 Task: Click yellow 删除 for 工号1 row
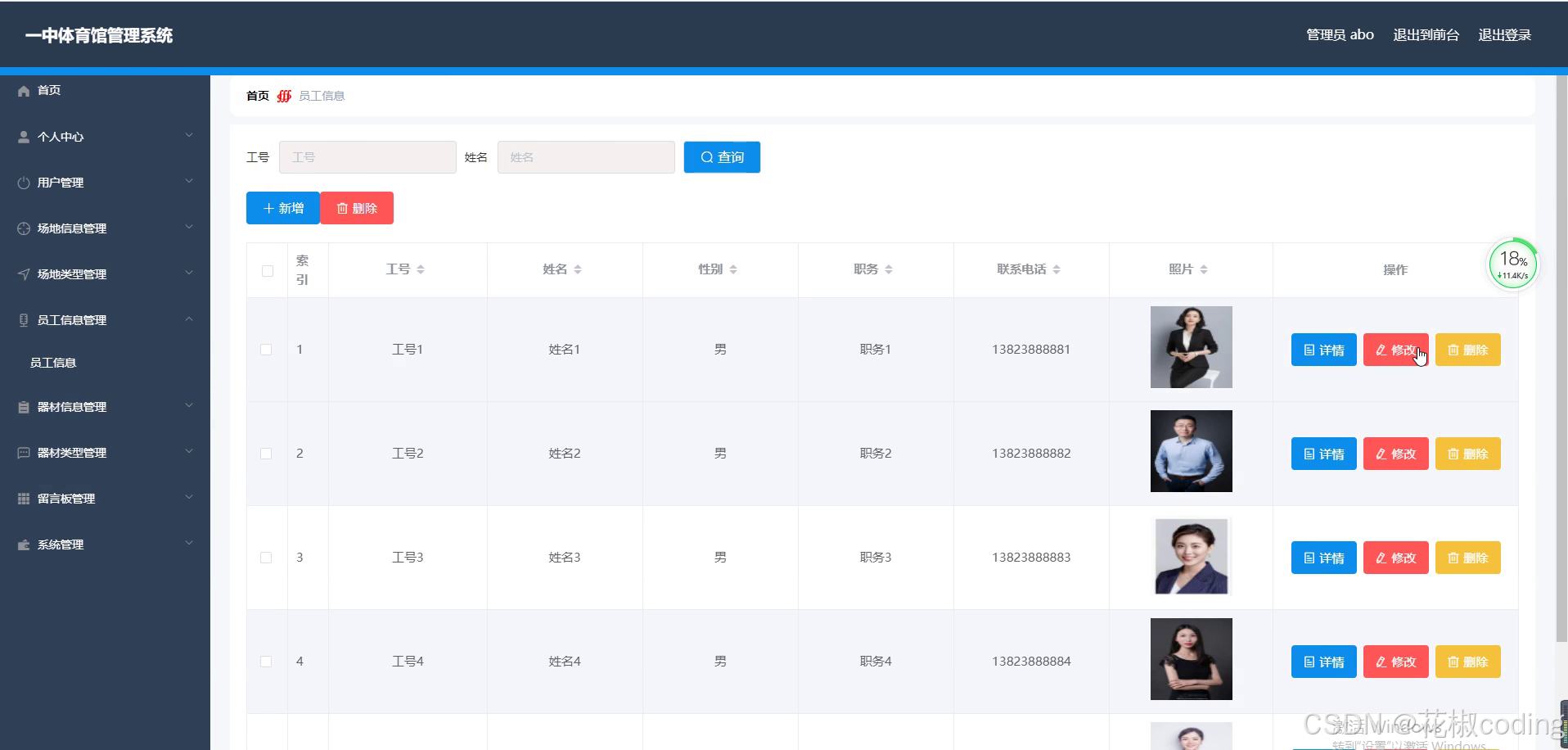1468,350
